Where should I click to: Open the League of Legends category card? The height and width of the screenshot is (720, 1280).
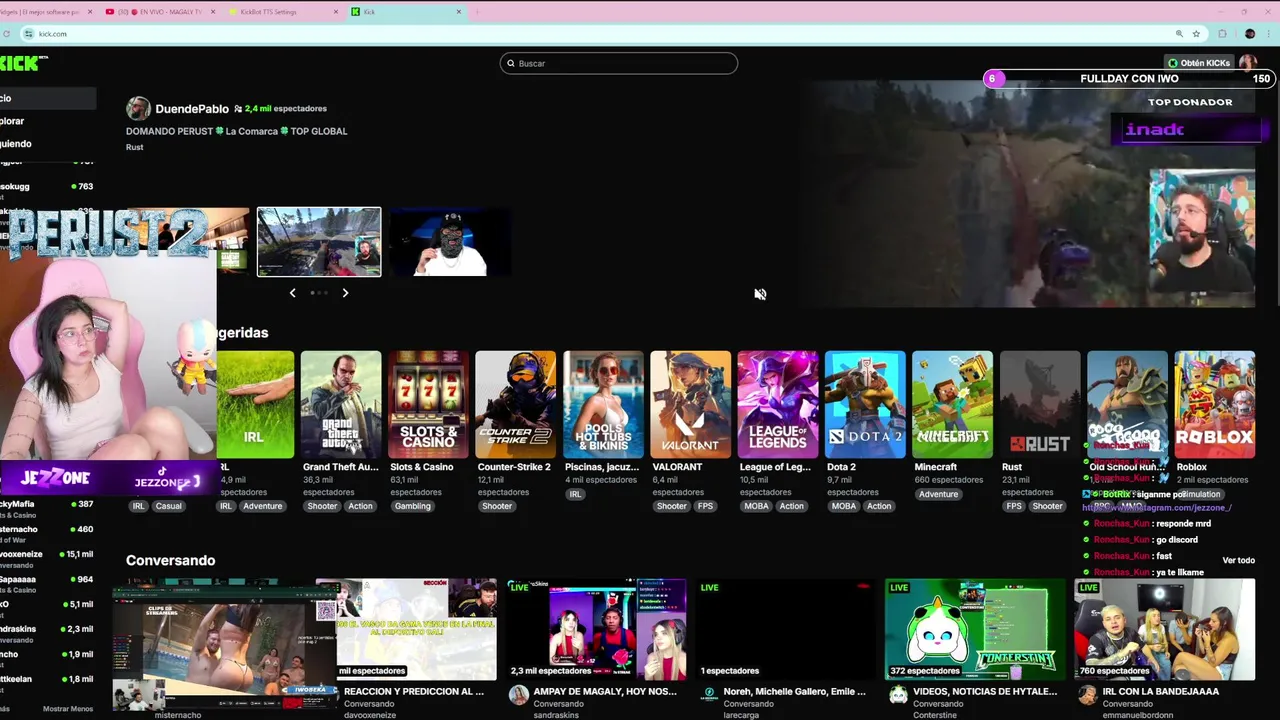(777, 404)
